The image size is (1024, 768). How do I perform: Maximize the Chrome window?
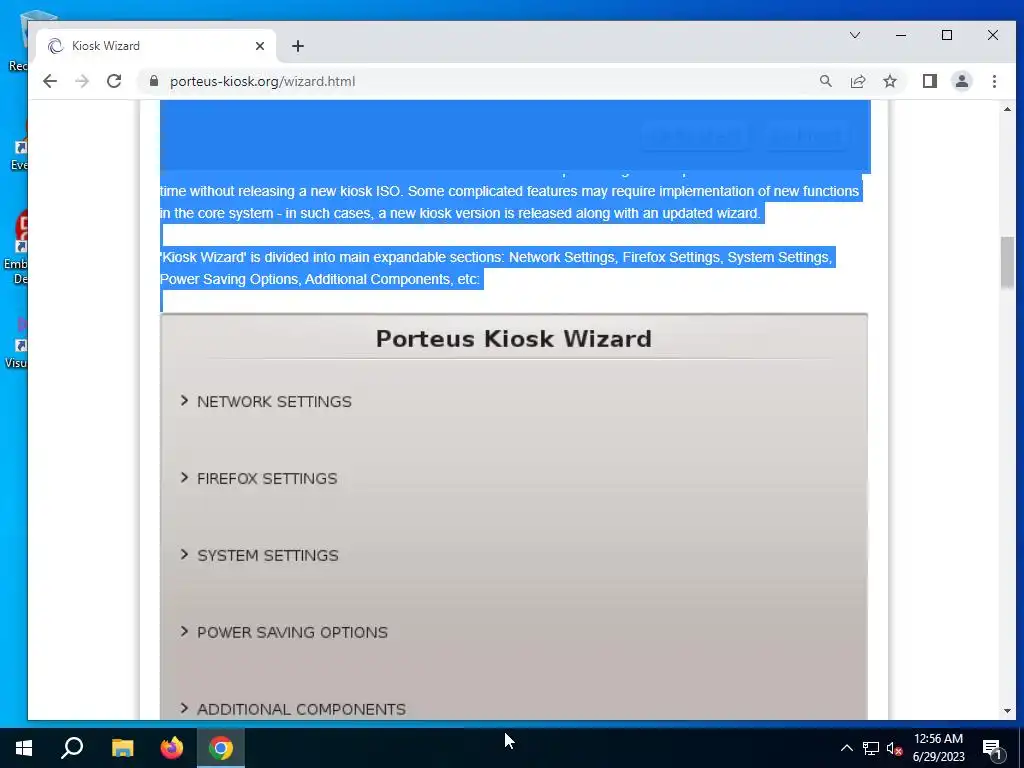(x=947, y=35)
